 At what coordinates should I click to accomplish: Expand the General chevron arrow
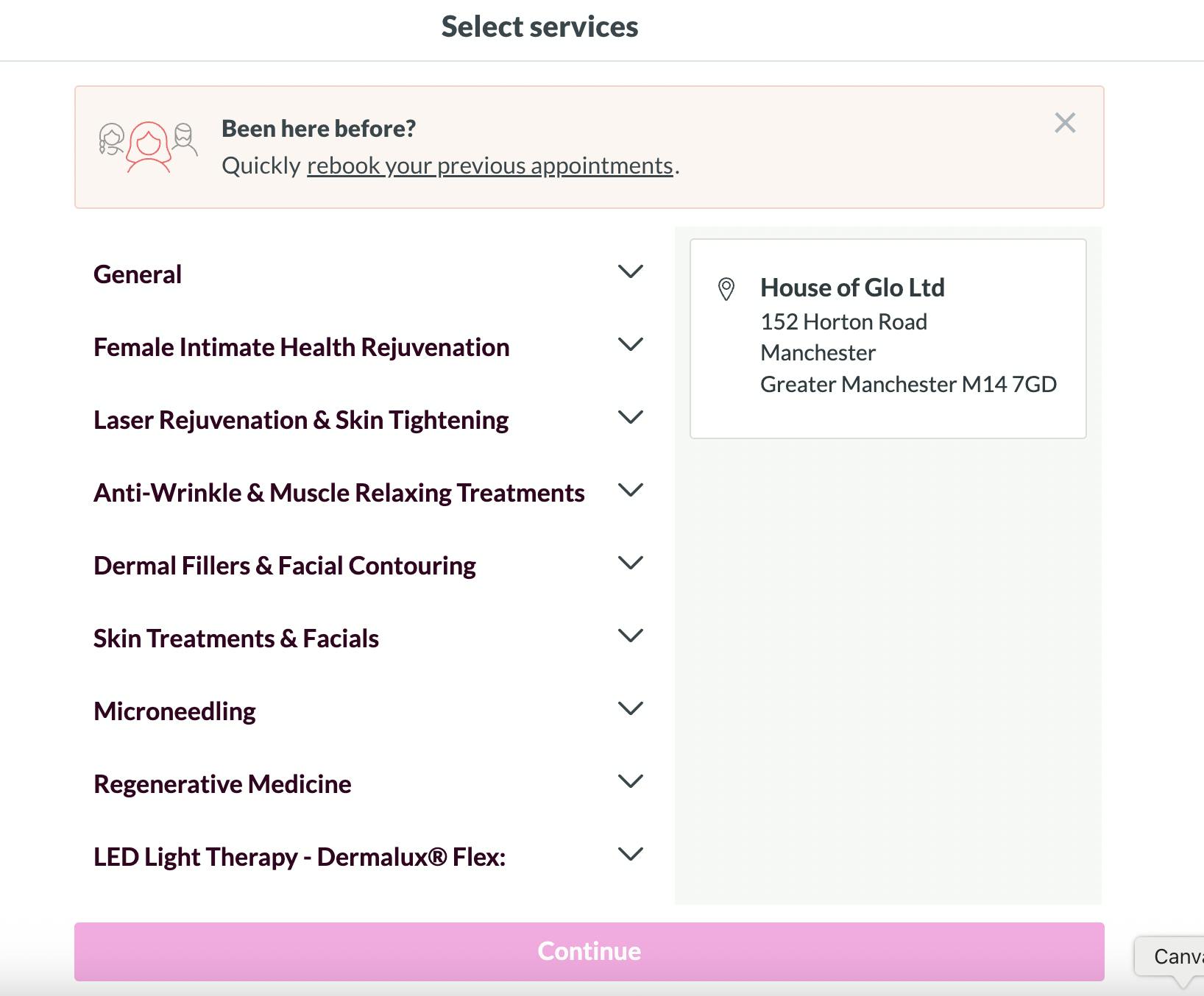(631, 272)
